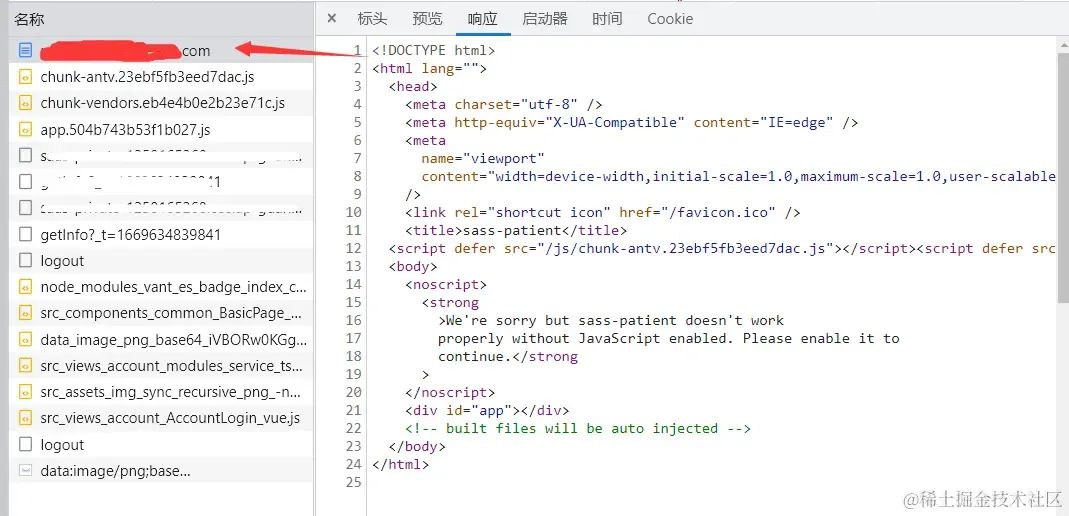
Task: Switch to the 预览 (Preview) tab
Action: pos(427,18)
